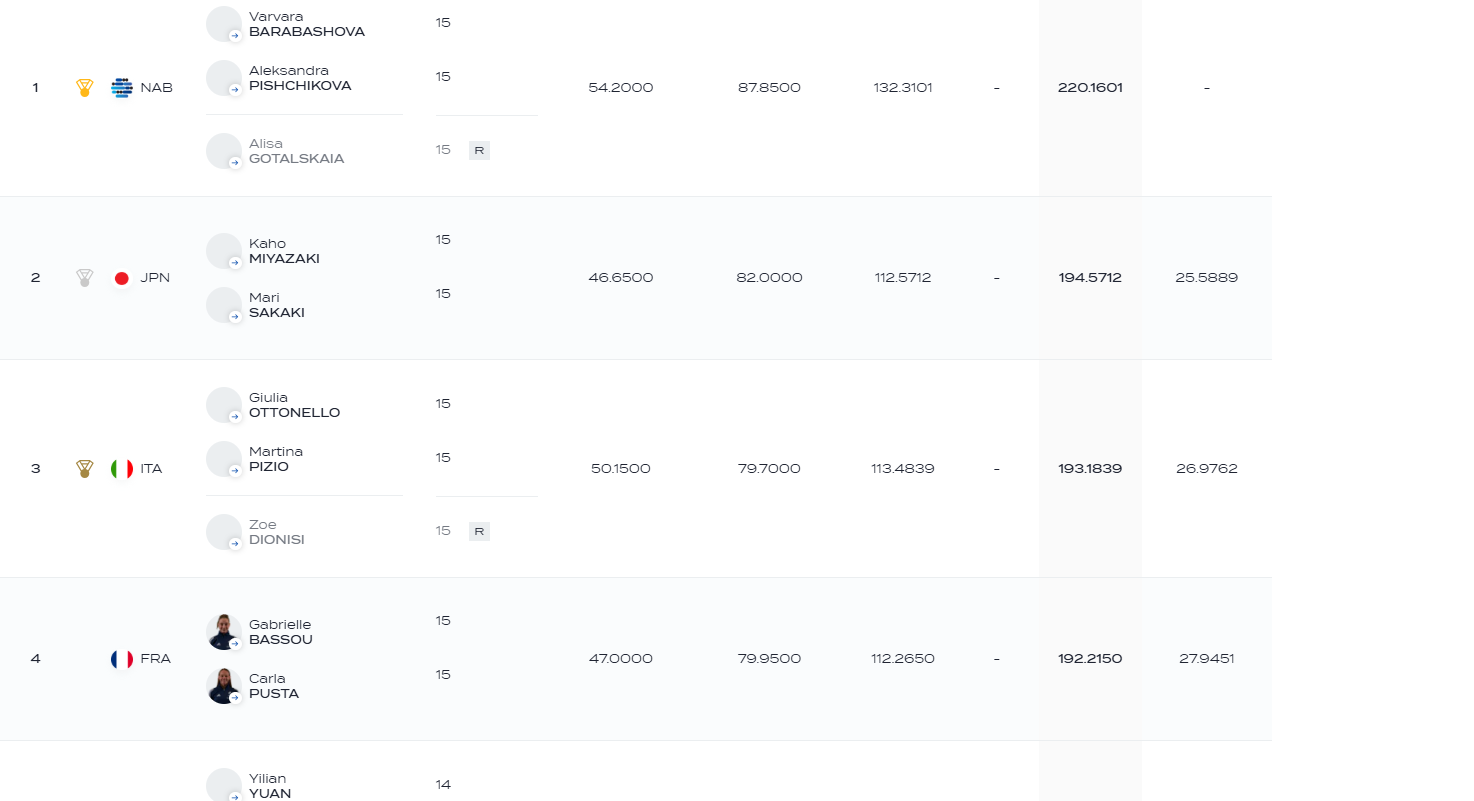Open Yilian YUAN athlete link
The height and width of the screenshot is (801, 1474).
[x=270, y=786]
